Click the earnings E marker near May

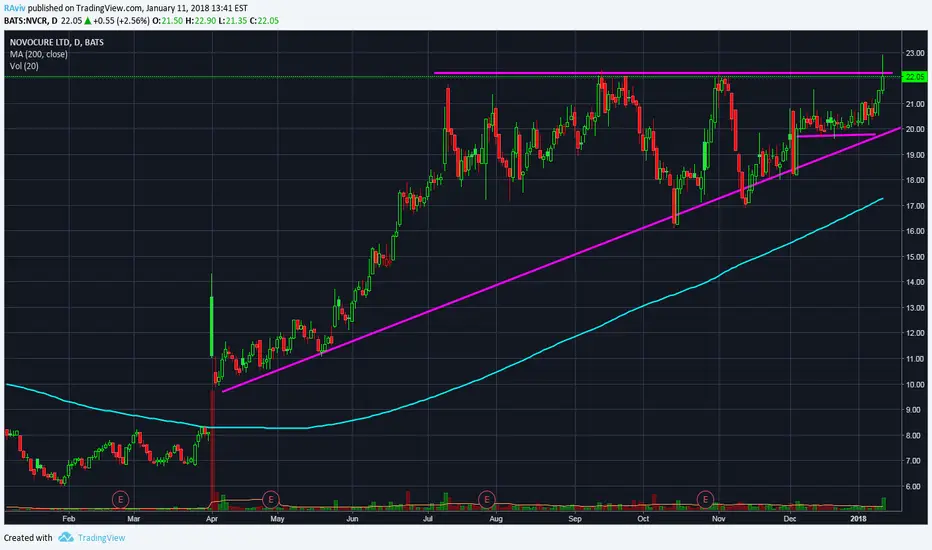coord(271,499)
